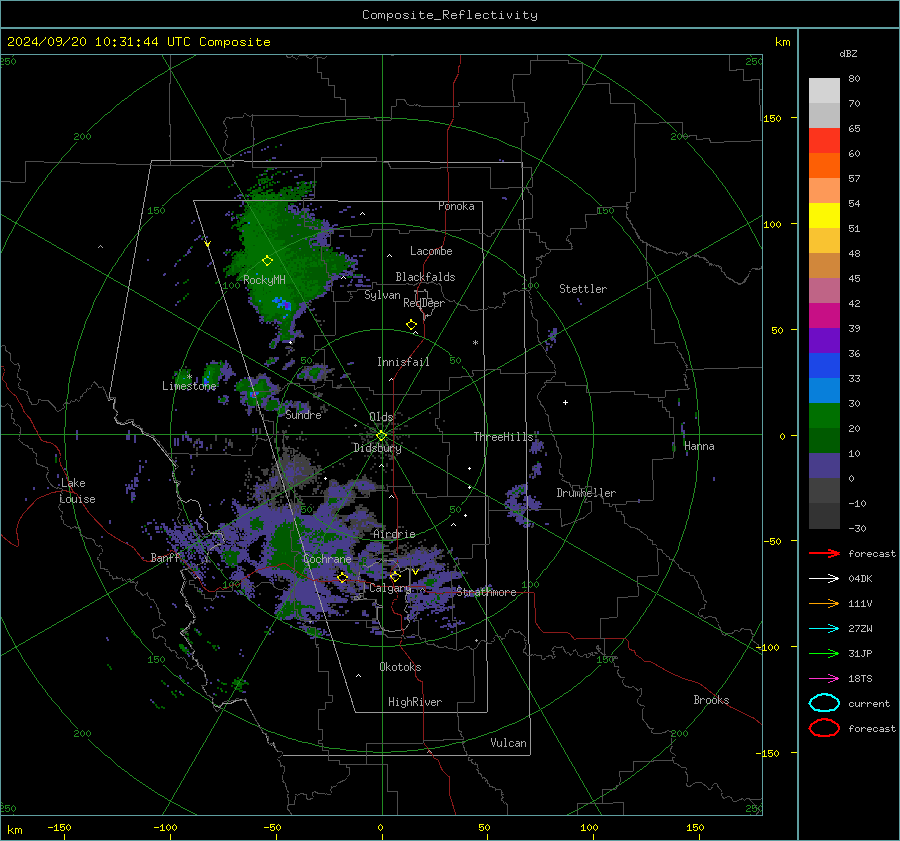
Task: Select the purple swatch between 39 and 36 dBZ
Action: coord(824,341)
